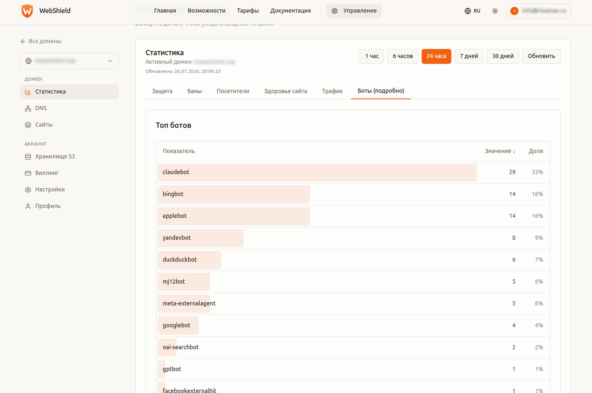Switch to the Здоровье сайта tab

(285, 91)
